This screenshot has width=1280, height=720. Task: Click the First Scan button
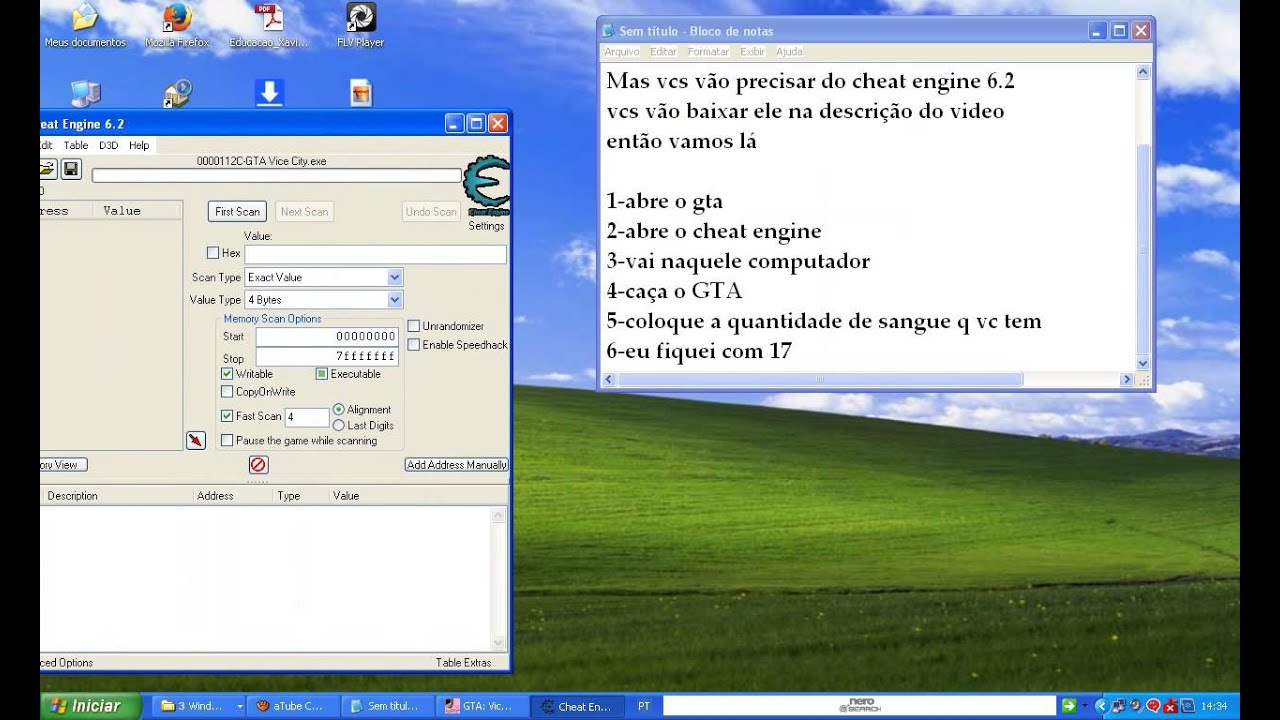(x=237, y=211)
